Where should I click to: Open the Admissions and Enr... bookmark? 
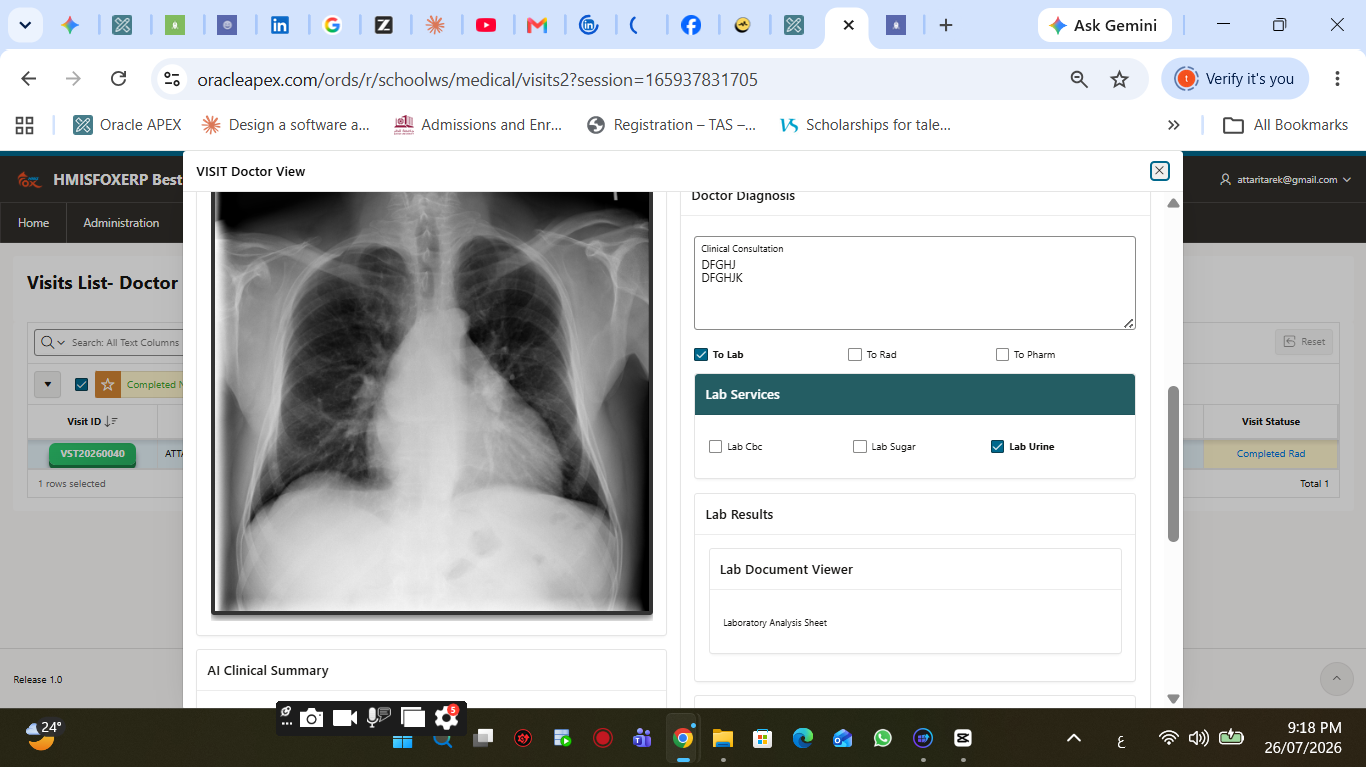478,125
